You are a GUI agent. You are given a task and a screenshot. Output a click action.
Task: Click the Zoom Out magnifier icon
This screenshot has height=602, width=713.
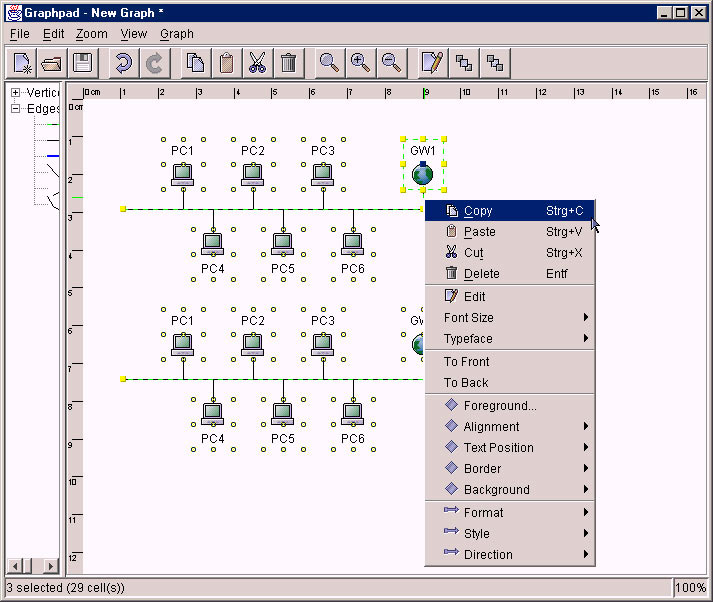pos(391,63)
